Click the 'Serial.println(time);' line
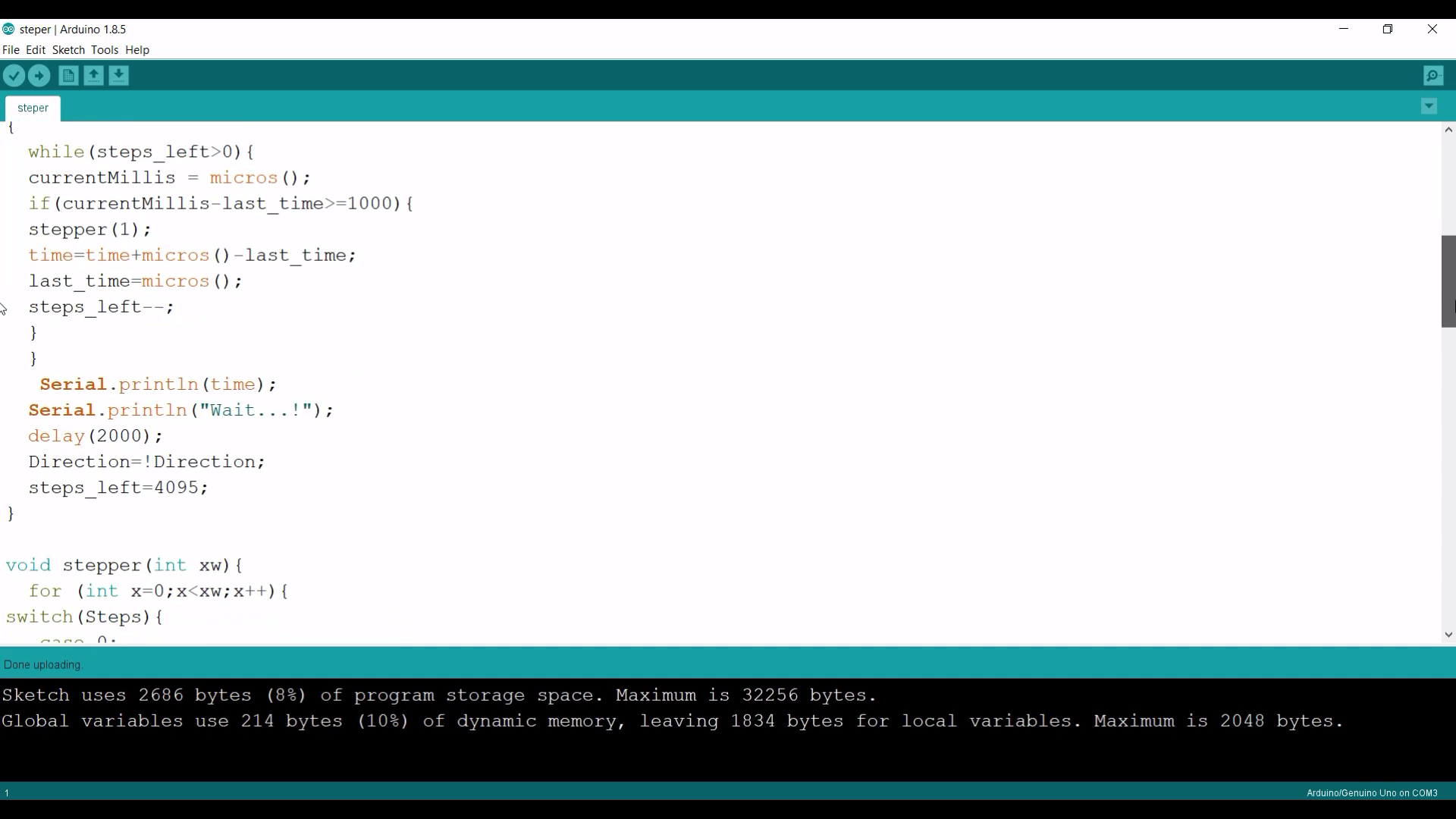This screenshot has width=1456, height=819. [x=158, y=384]
